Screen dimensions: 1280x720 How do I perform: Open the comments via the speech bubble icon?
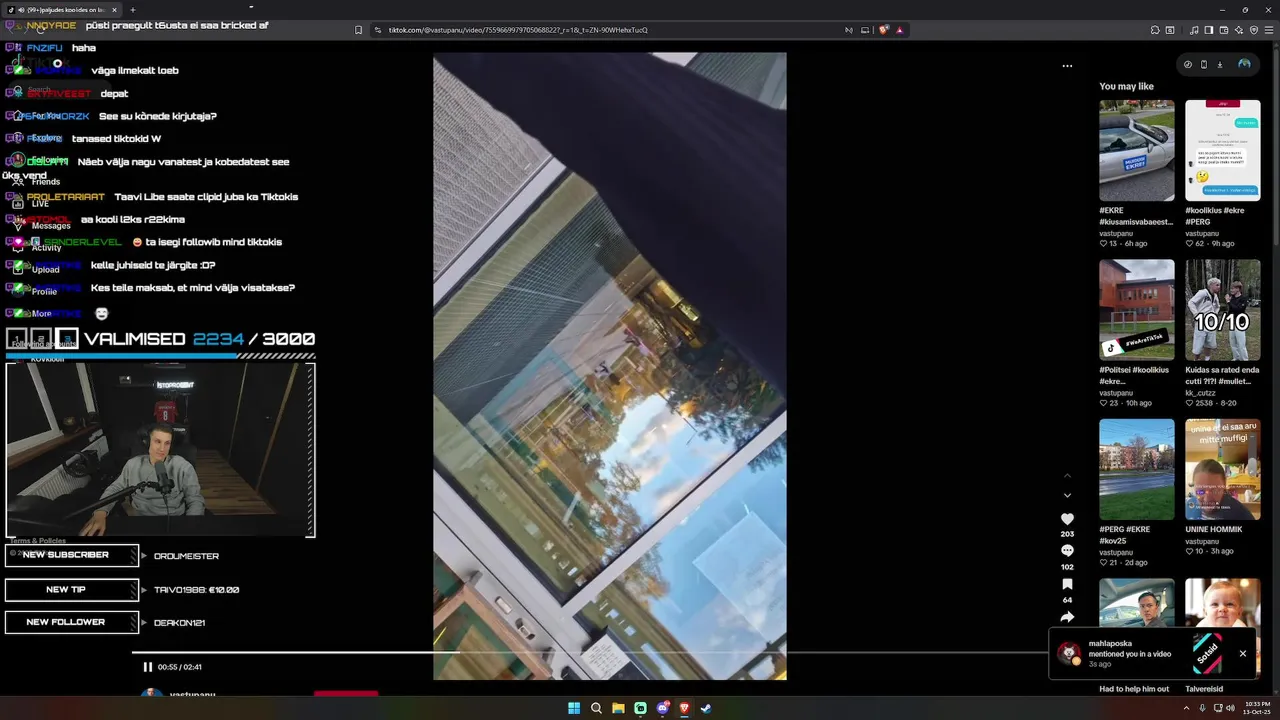tap(1067, 551)
